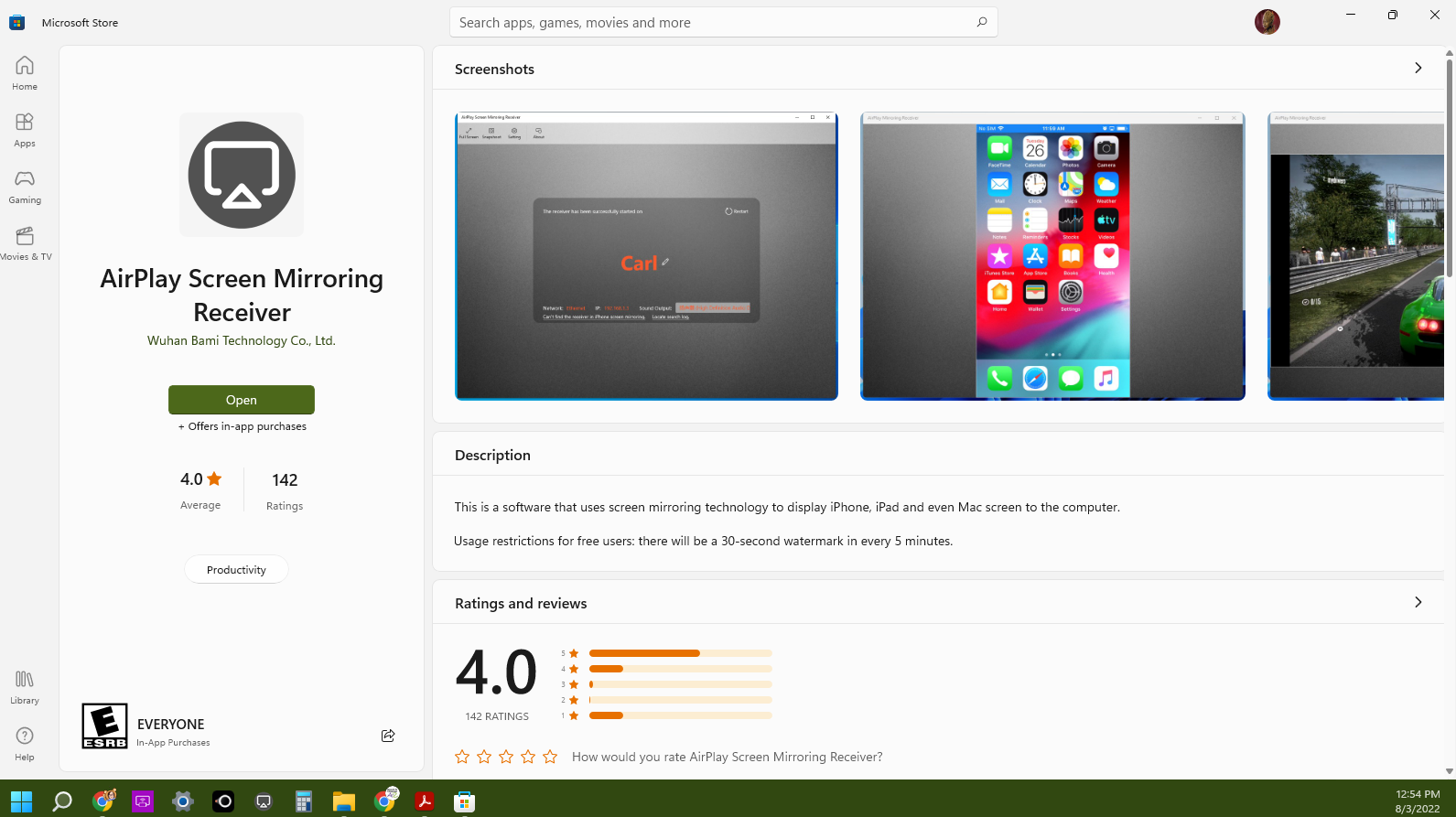Click the 5-star rating bar
This screenshot has width=1456, height=817.
[x=681, y=653]
